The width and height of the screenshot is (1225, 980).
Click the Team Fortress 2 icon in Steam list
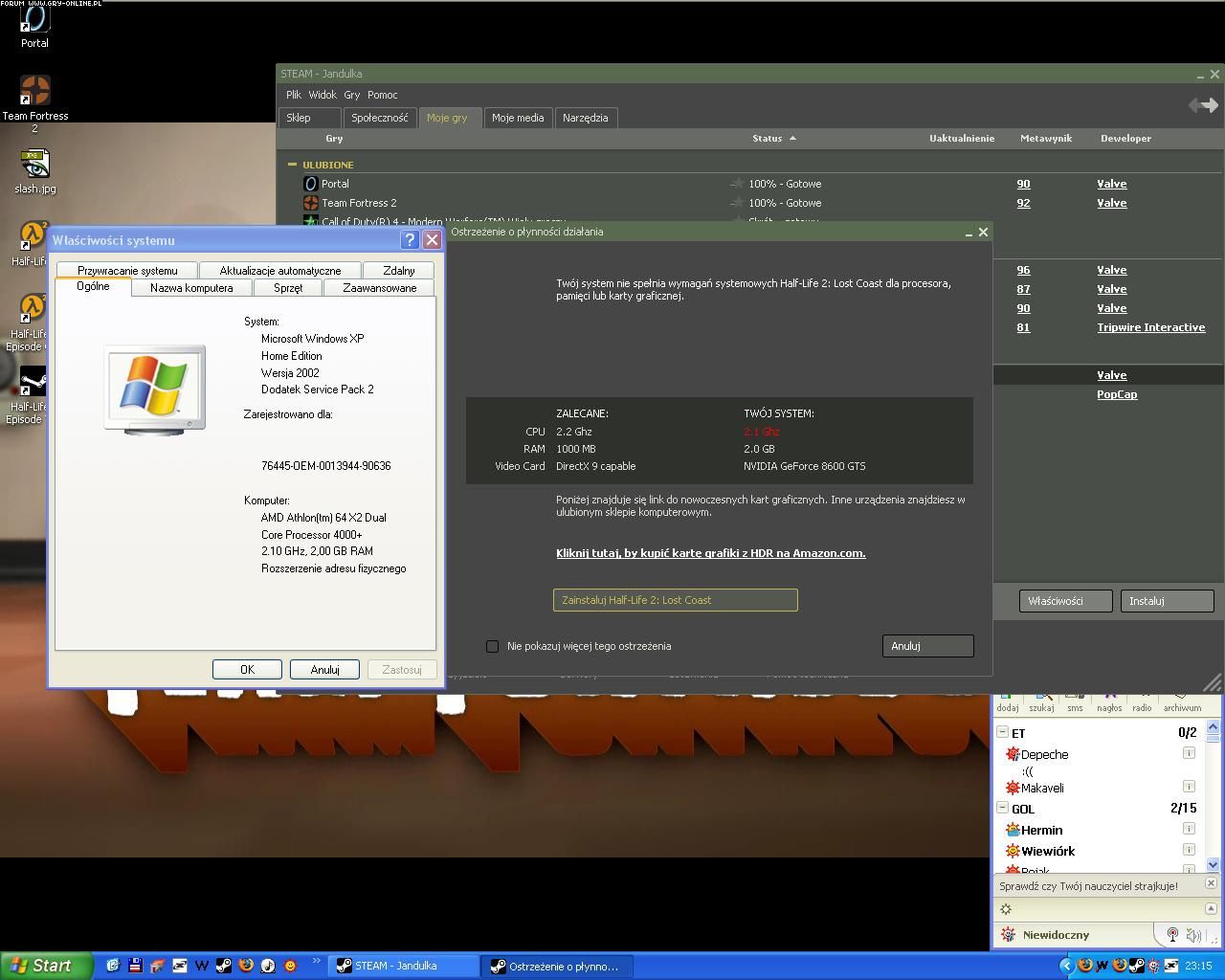[x=310, y=203]
